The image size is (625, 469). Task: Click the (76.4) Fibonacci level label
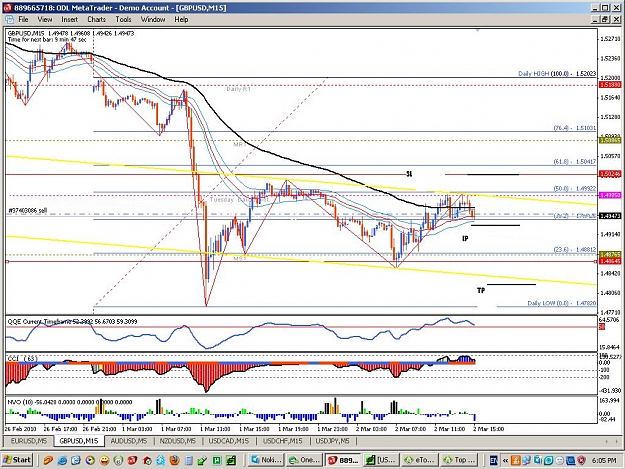574,128
